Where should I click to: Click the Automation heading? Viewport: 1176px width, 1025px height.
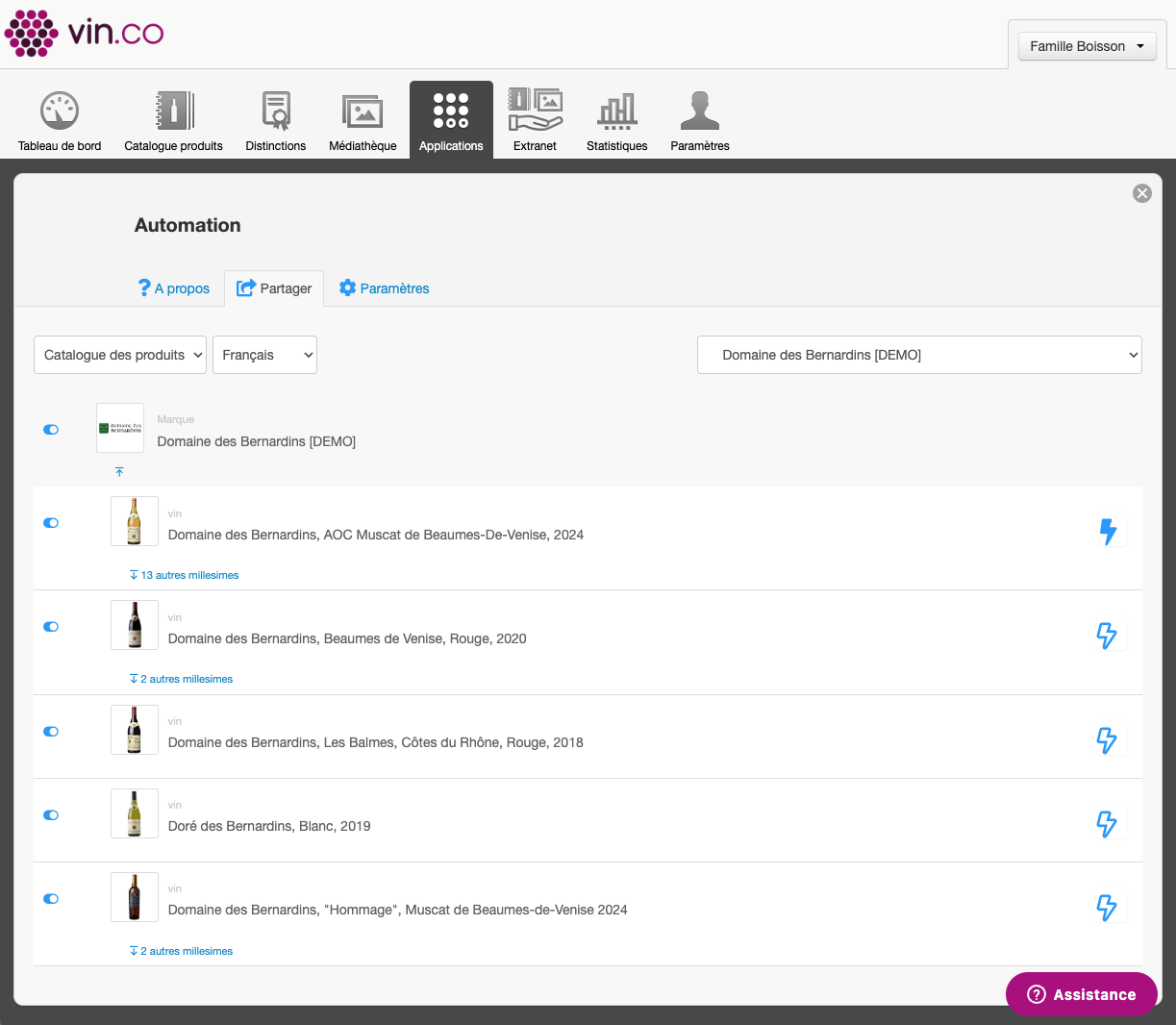pos(188,225)
